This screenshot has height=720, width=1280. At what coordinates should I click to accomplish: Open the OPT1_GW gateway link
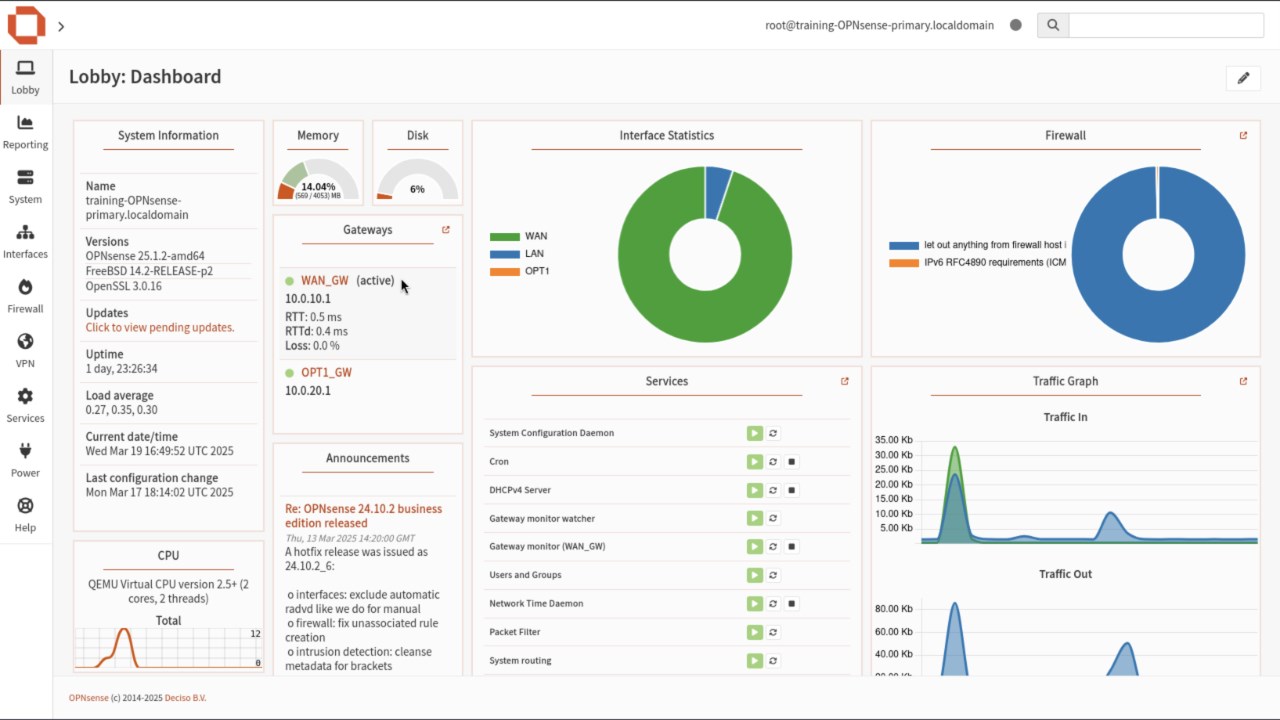pos(326,372)
